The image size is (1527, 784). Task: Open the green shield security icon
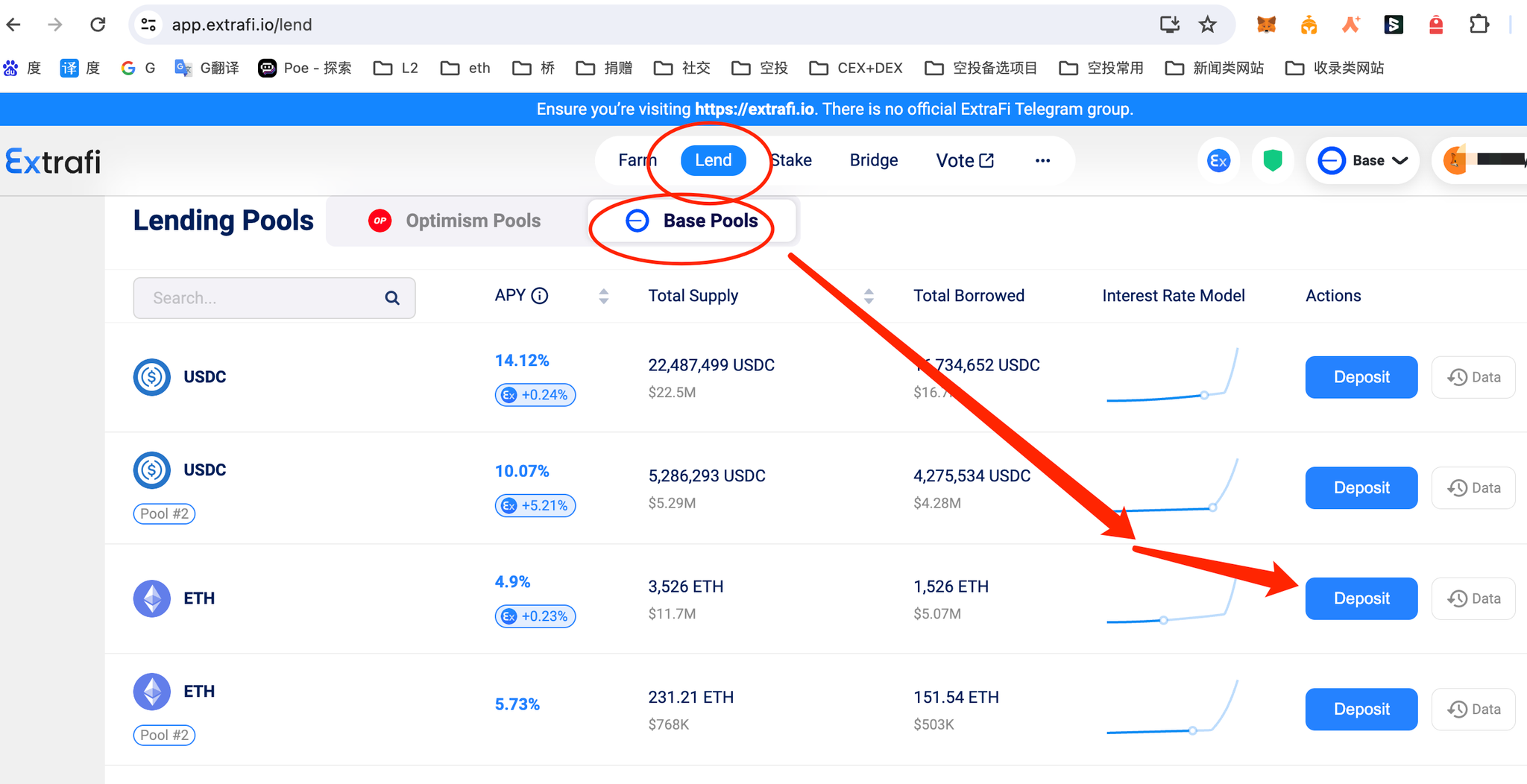1272,160
